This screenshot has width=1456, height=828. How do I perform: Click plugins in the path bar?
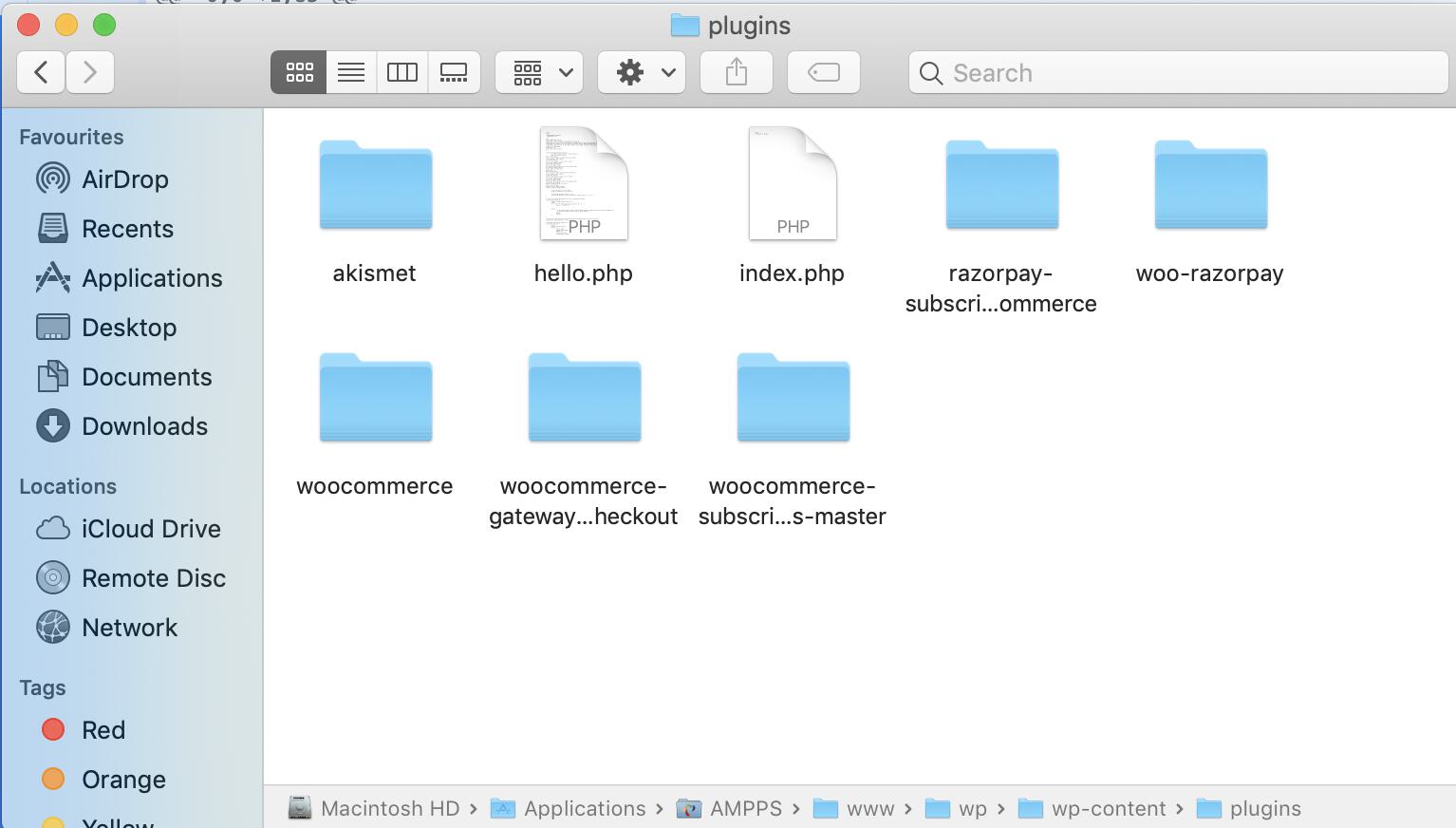point(1249,808)
